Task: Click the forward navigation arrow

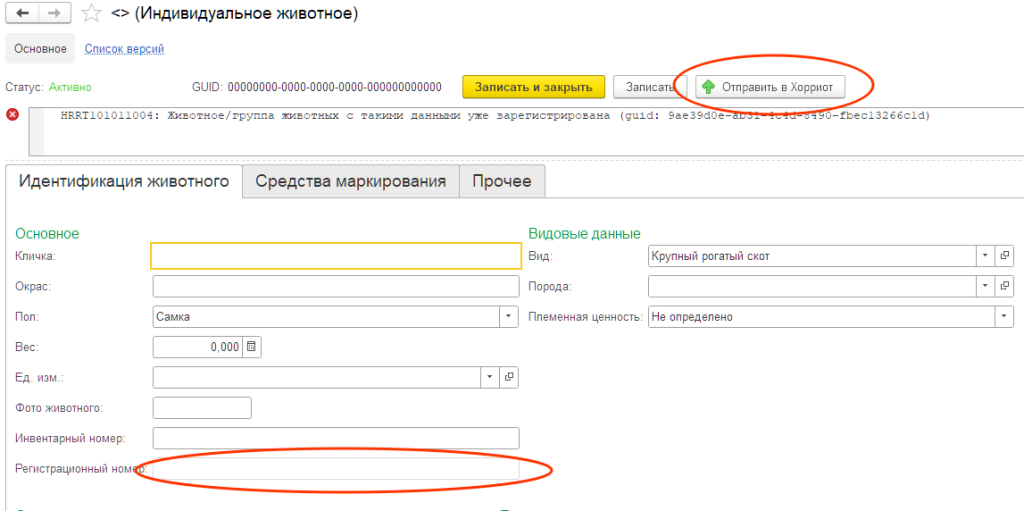Action: (x=54, y=14)
